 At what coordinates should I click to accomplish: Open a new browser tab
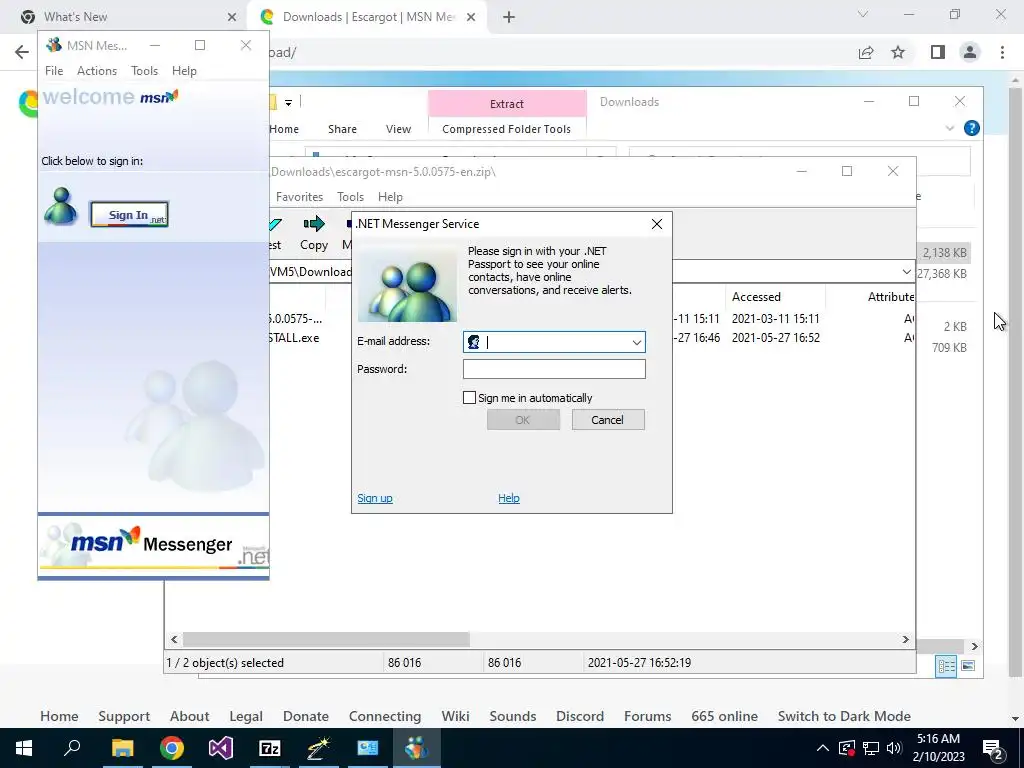pos(509,17)
